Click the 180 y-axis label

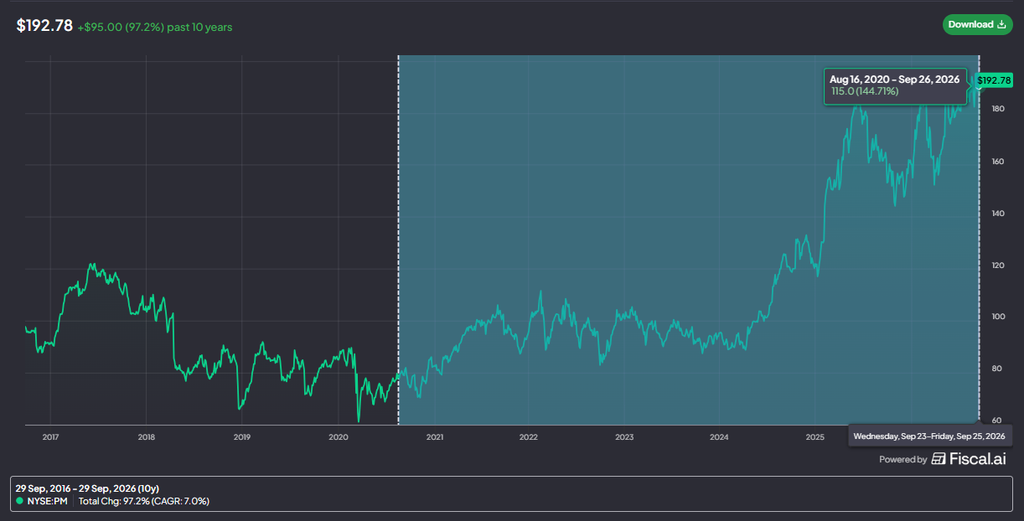998,109
